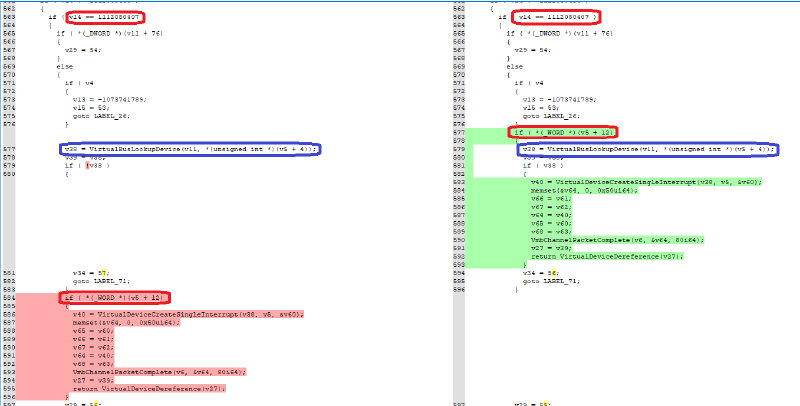Click the 'else' keyword in left pane
This screenshot has height=406, width=800.
65,66
